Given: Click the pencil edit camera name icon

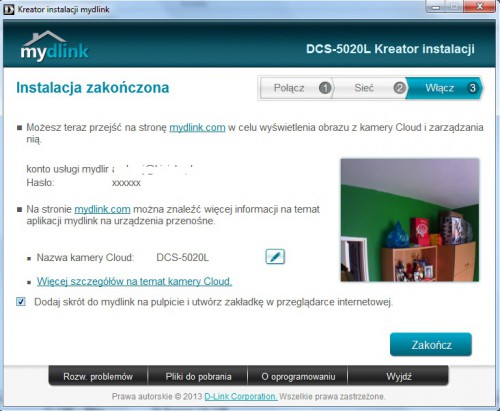Looking at the screenshot, I should 275,257.
